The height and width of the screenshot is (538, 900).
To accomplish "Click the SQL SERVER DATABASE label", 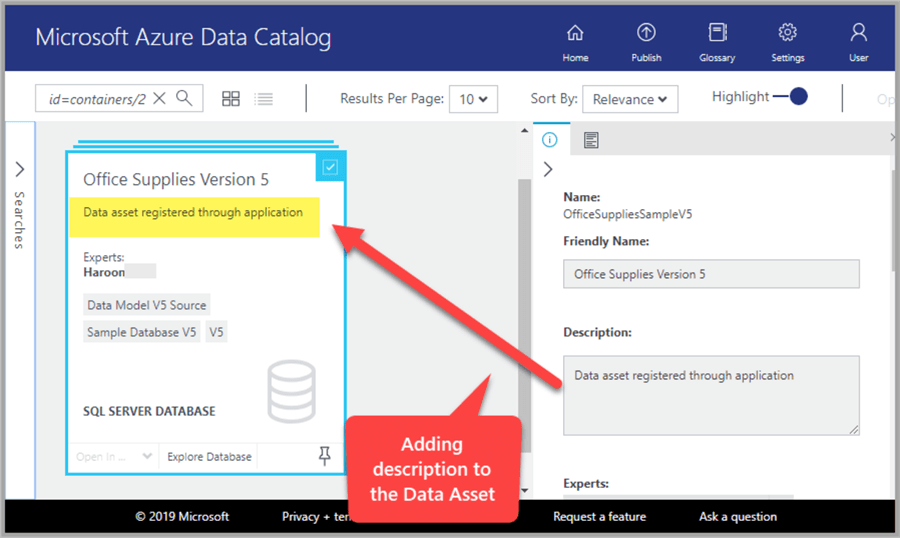I will (x=149, y=411).
